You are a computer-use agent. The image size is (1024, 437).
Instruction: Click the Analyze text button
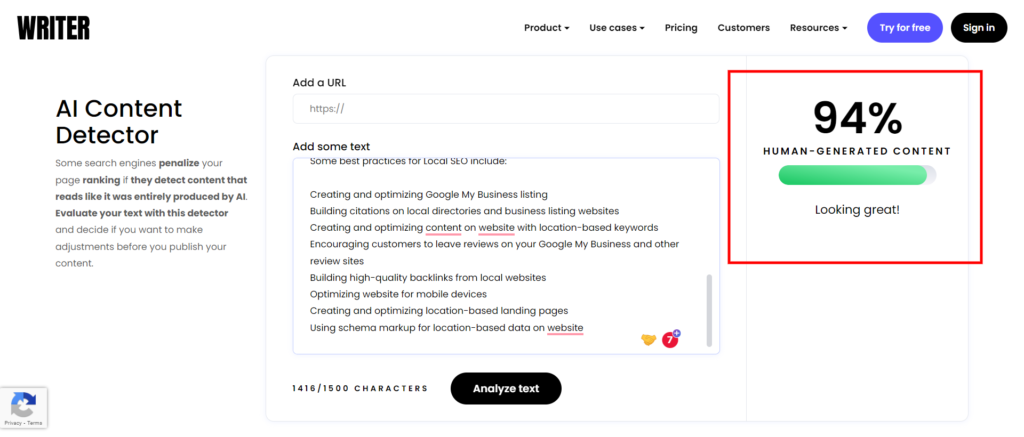[505, 388]
